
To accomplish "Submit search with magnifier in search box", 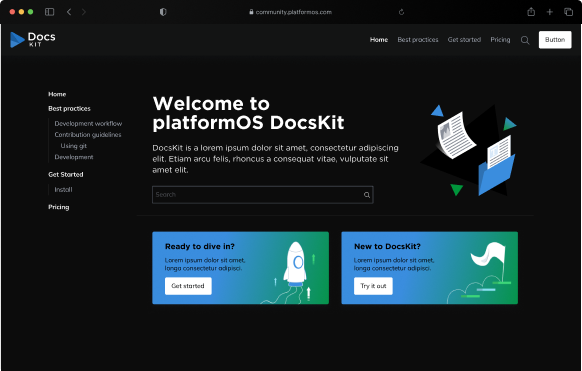I will point(367,195).
